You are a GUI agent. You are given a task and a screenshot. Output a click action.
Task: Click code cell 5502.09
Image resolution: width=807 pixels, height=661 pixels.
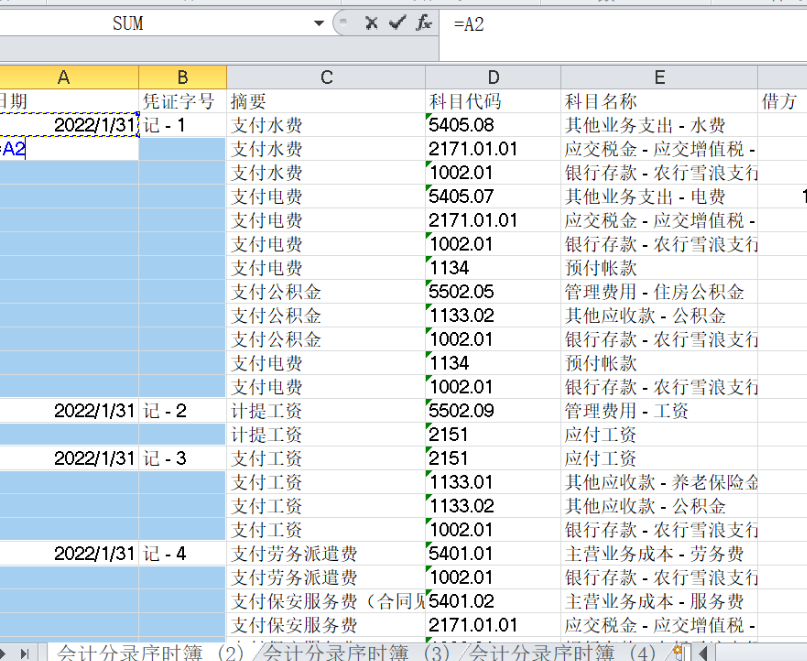point(493,411)
